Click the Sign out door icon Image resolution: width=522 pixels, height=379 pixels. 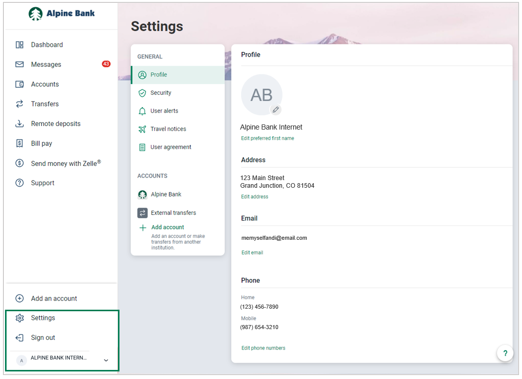tap(20, 338)
